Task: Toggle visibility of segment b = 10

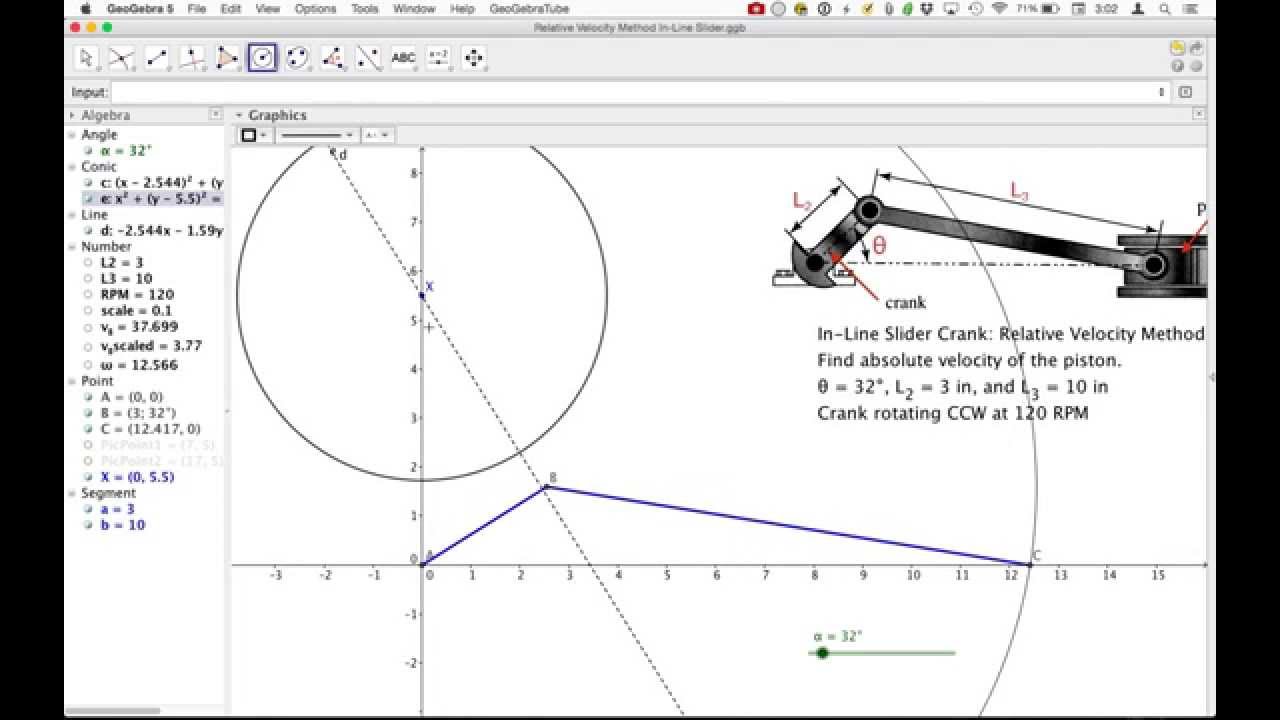Action: (88, 525)
